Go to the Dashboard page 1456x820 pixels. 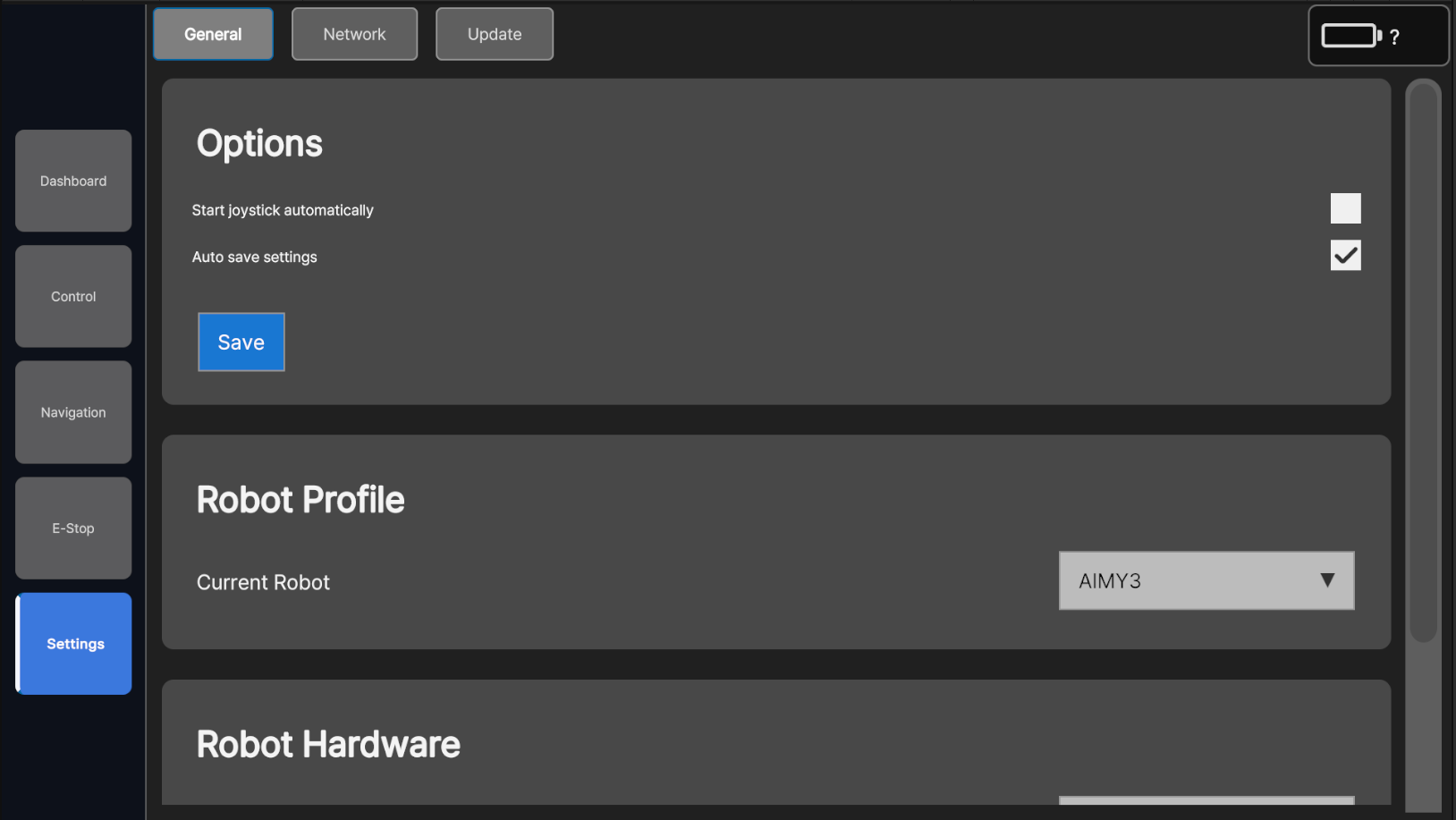coord(73,181)
